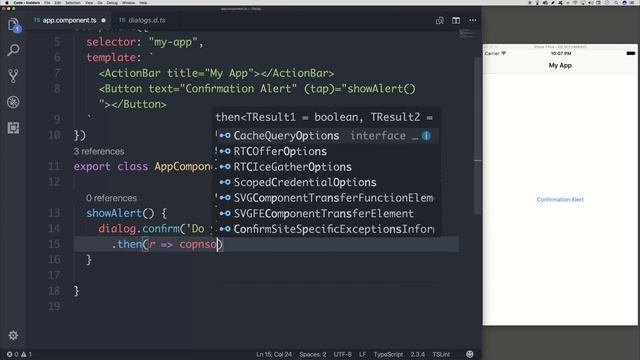This screenshot has width=640, height=360.
Task: Select the SVGComponentTransferFunctionElement suggestion
Action: pyautogui.click(x=327, y=198)
